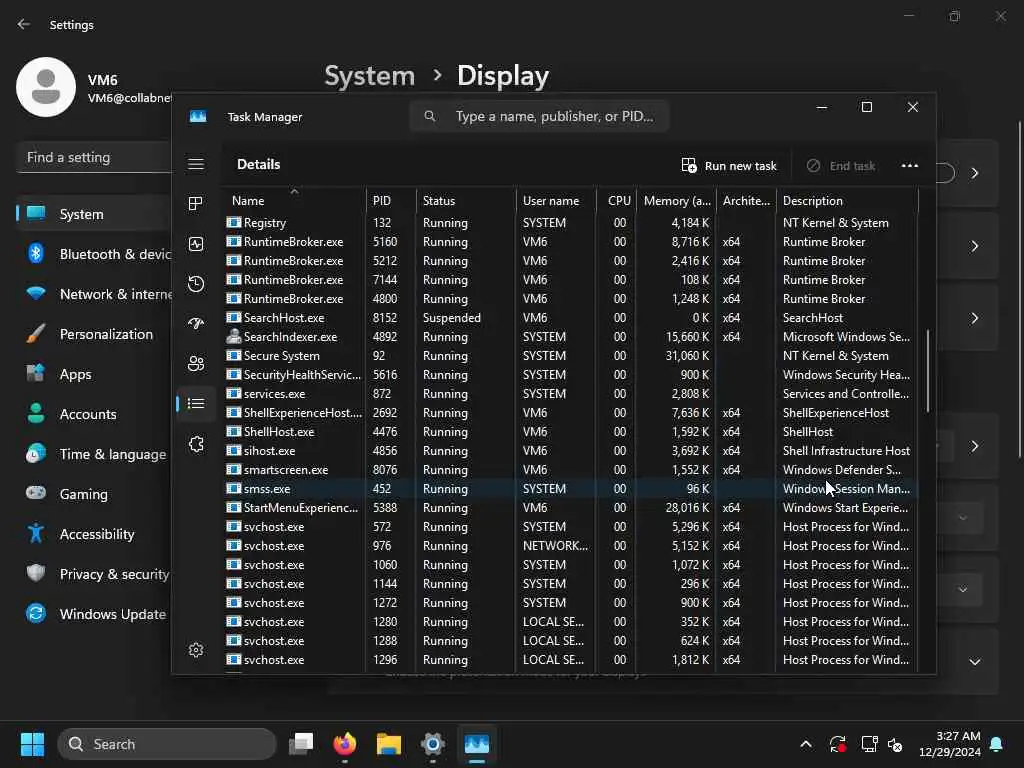
Task: Select RuntimeBroker.exe with PID 5160
Action: tap(571, 242)
